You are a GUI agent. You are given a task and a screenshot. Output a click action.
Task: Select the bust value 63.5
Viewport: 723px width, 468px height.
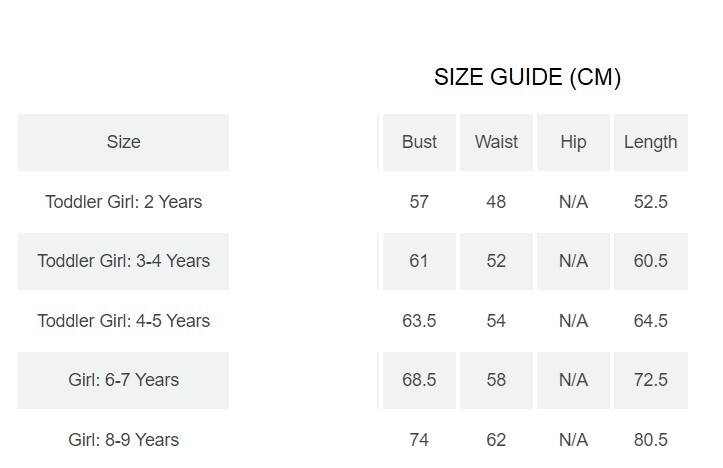tap(419, 321)
